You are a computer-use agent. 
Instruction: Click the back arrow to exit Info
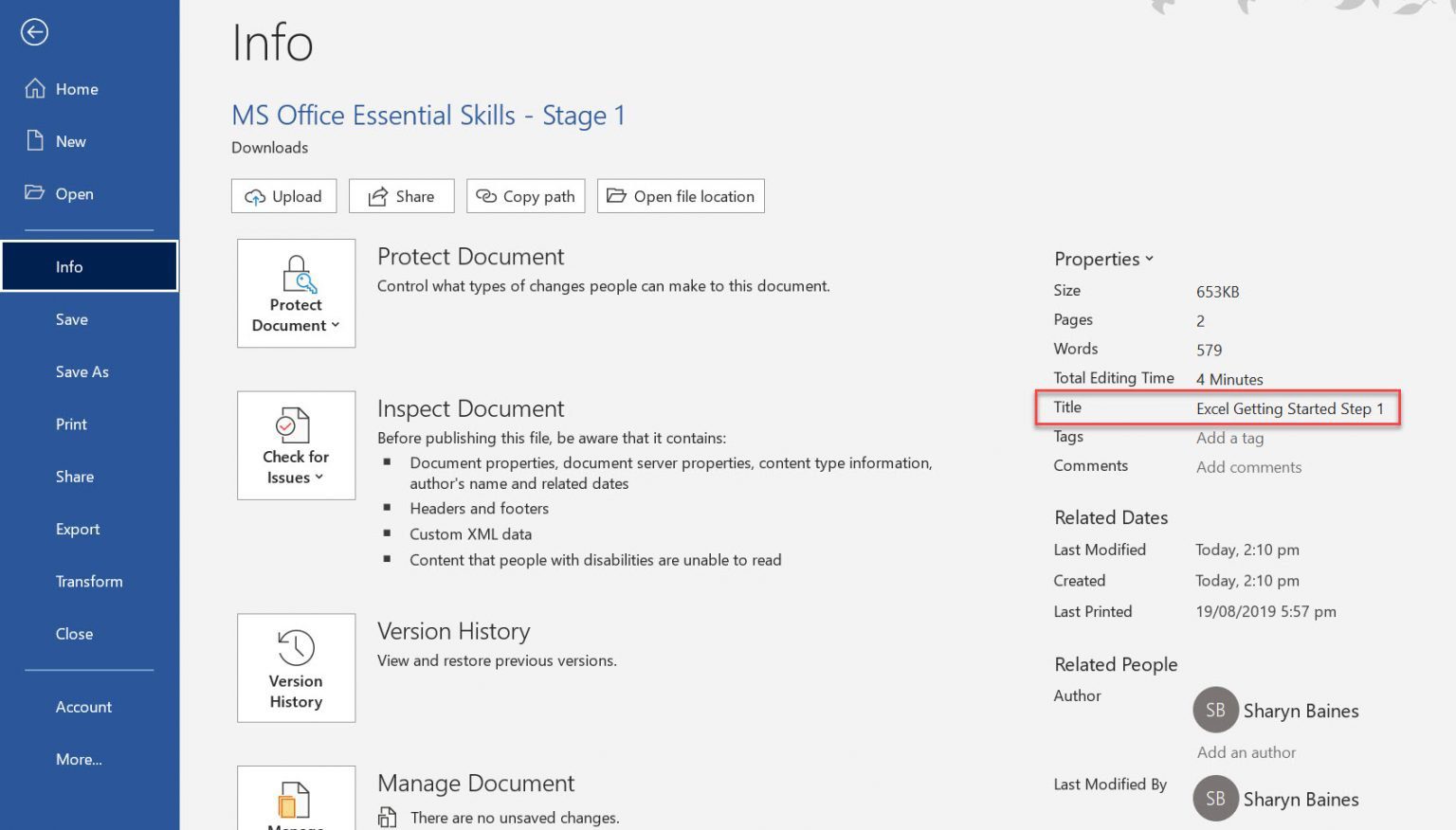34,31
